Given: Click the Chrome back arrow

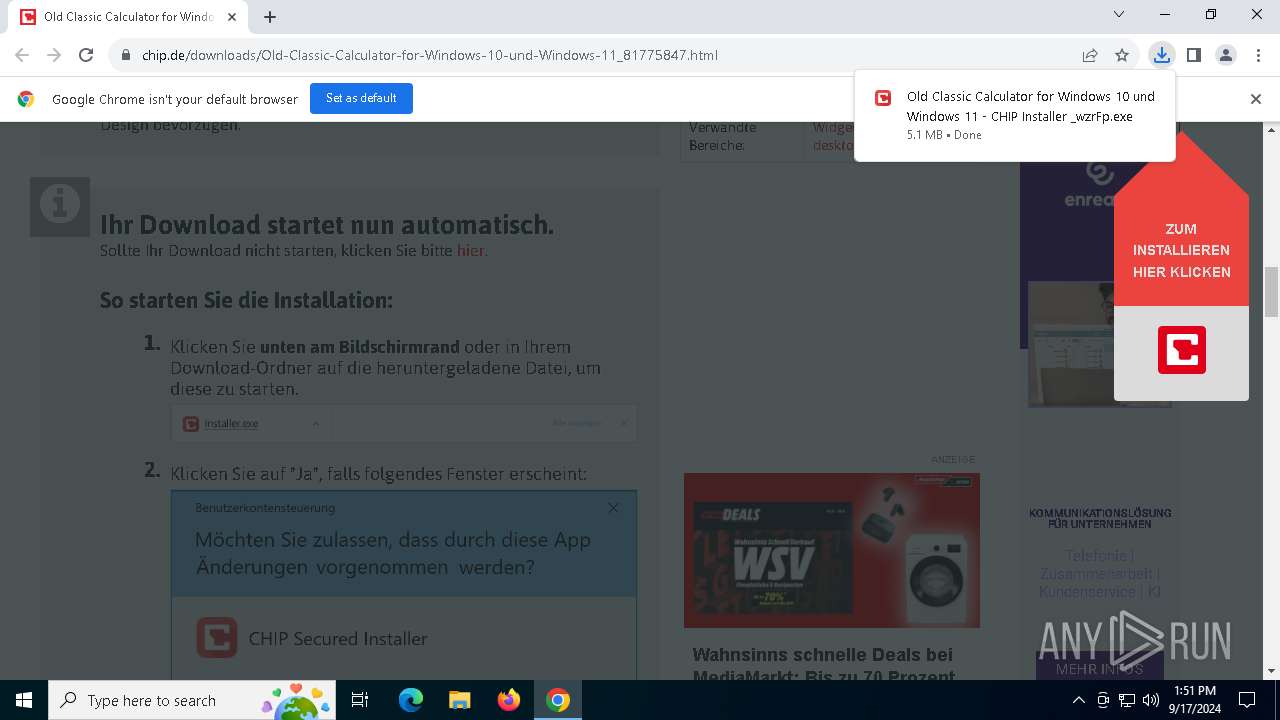Looking at the screenshot, I should click(x=22, y=55).
